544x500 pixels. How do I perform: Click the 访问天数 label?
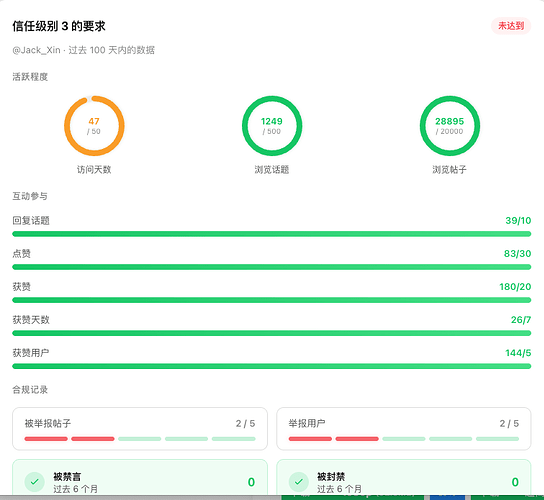(x=94, y=169)
